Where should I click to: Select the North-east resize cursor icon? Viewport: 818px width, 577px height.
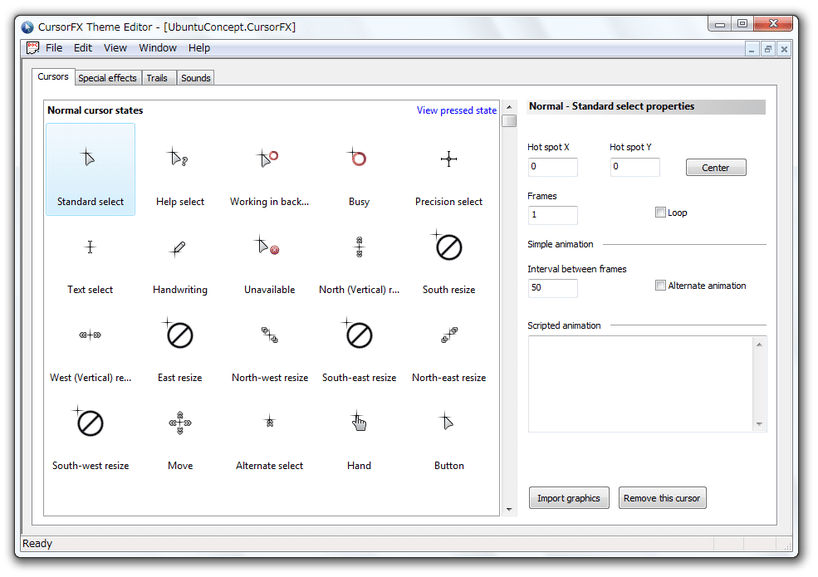pos(449,334)
